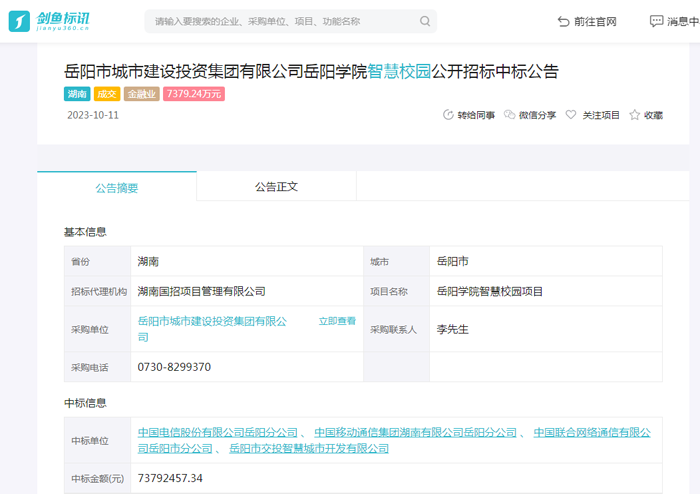Click 采购联系人 label cell
700x494 pixels.
point(396,329)
